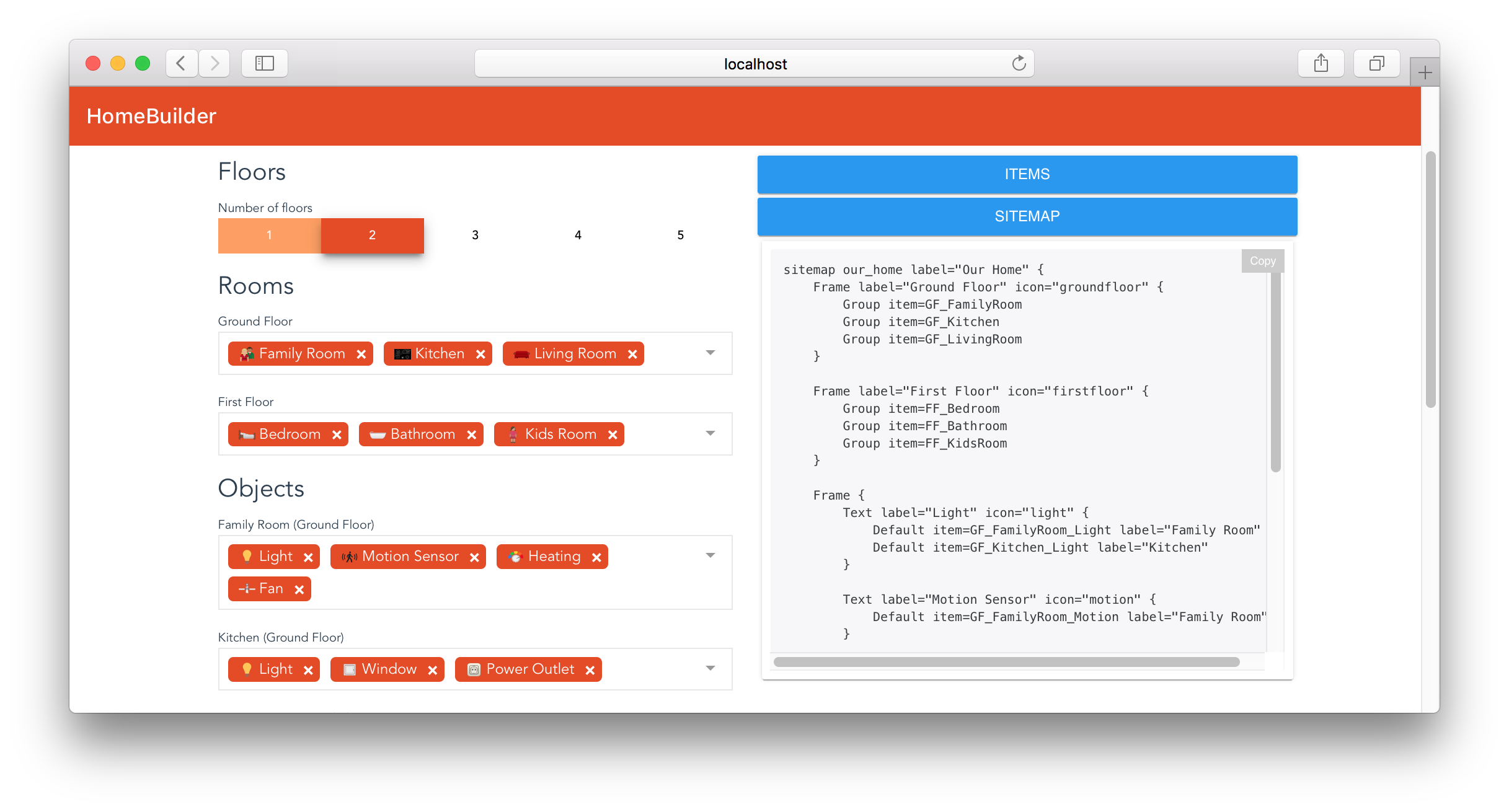Set number of floors to 5
The width and height of the screenshot is (1509, 812).
(680, 236)
